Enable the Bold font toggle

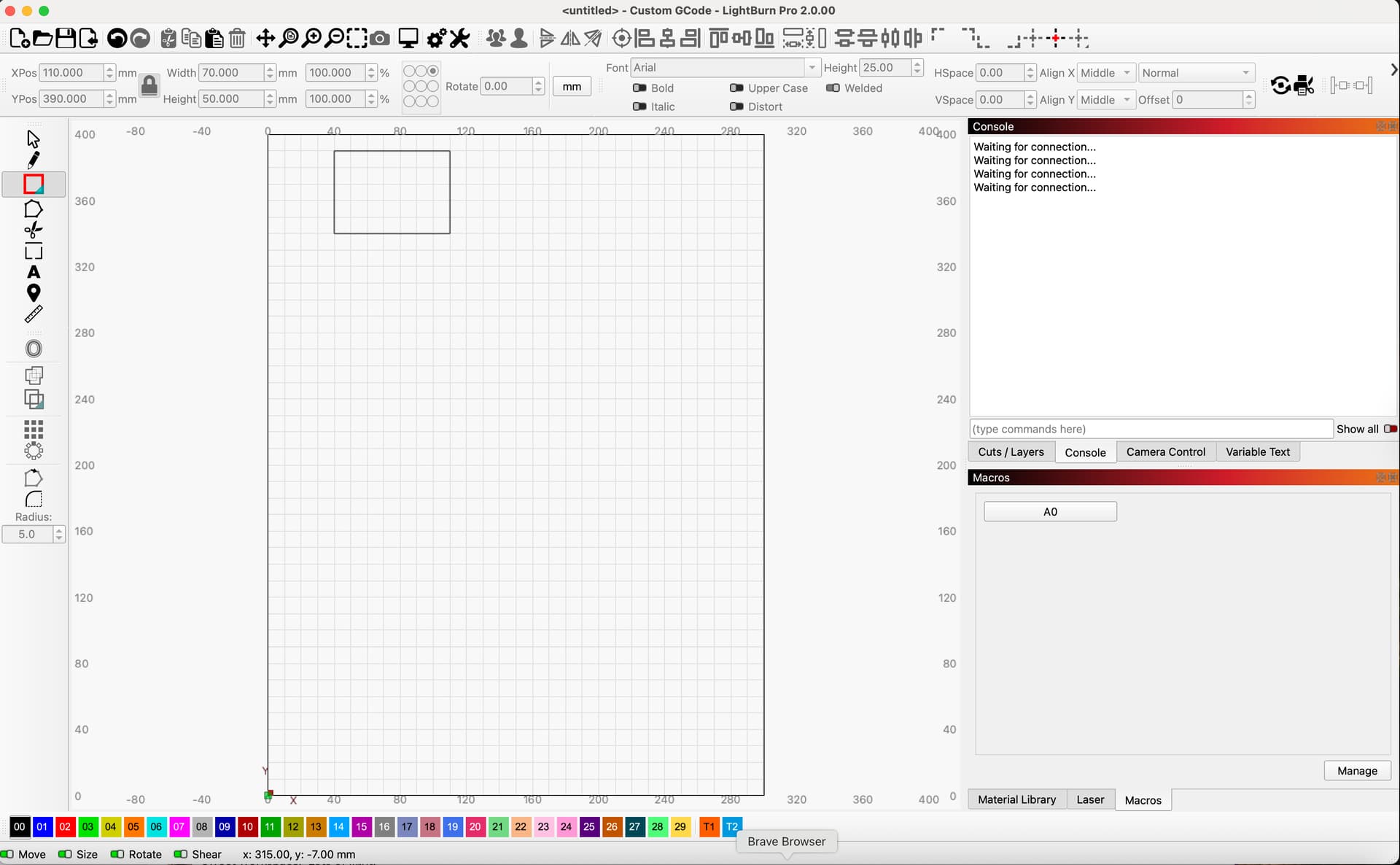(x=640, y=88)
